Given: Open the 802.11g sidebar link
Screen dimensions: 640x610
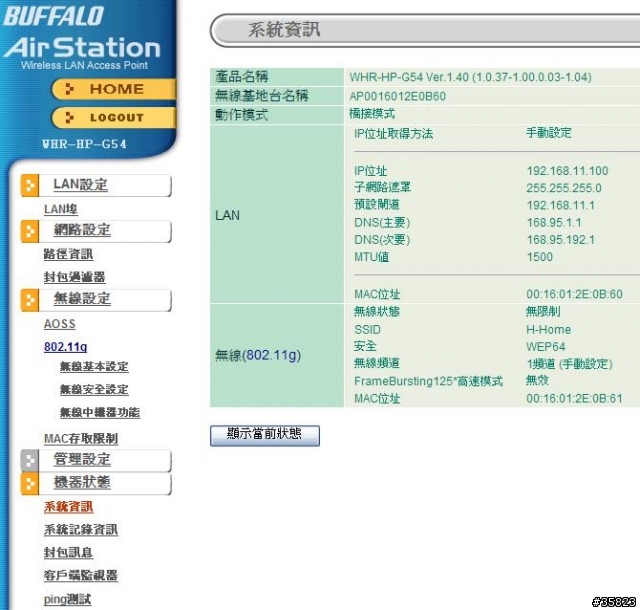Looking at the screenshot, I should tap(65, 347).
